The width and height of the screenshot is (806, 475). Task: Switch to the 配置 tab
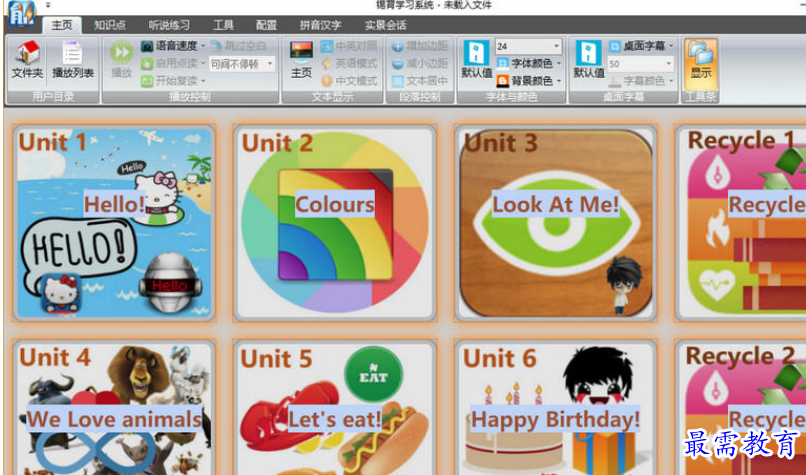[266, 25]
